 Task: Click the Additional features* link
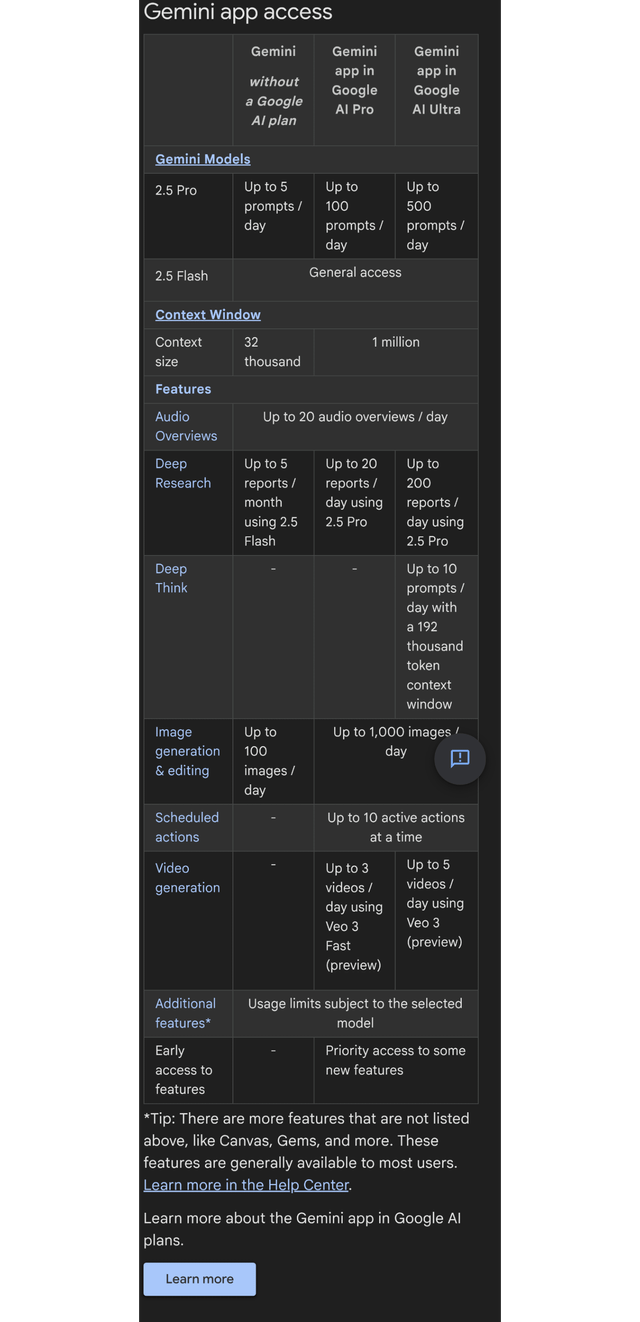click(x=185, y=1013)
